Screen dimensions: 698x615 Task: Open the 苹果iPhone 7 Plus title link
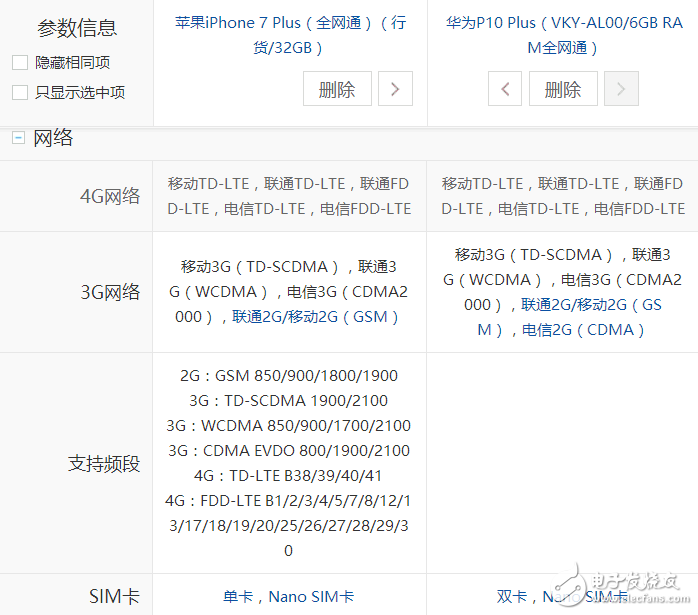click(x=290, y=35)
